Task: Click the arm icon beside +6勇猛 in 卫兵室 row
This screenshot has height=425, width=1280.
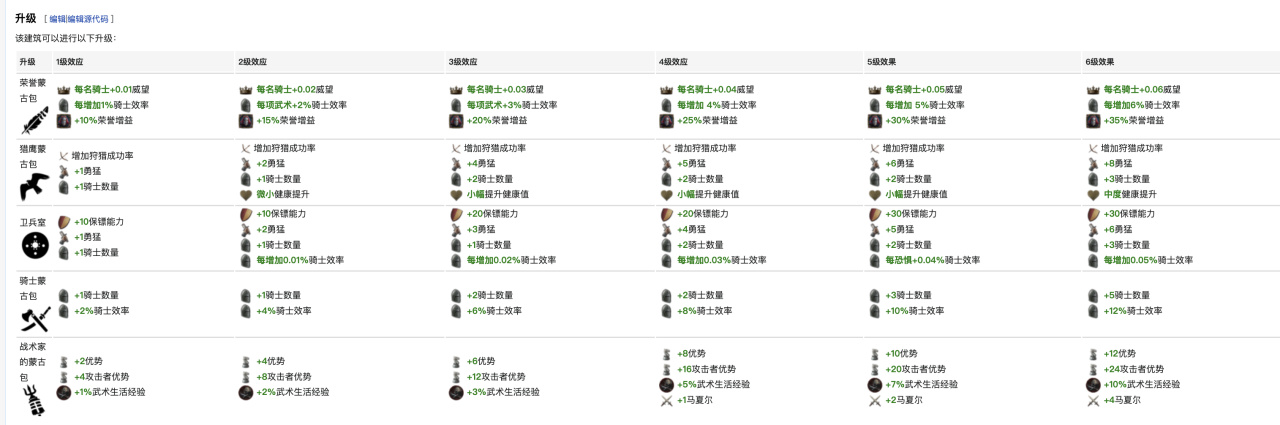Action: point(1093,230)
